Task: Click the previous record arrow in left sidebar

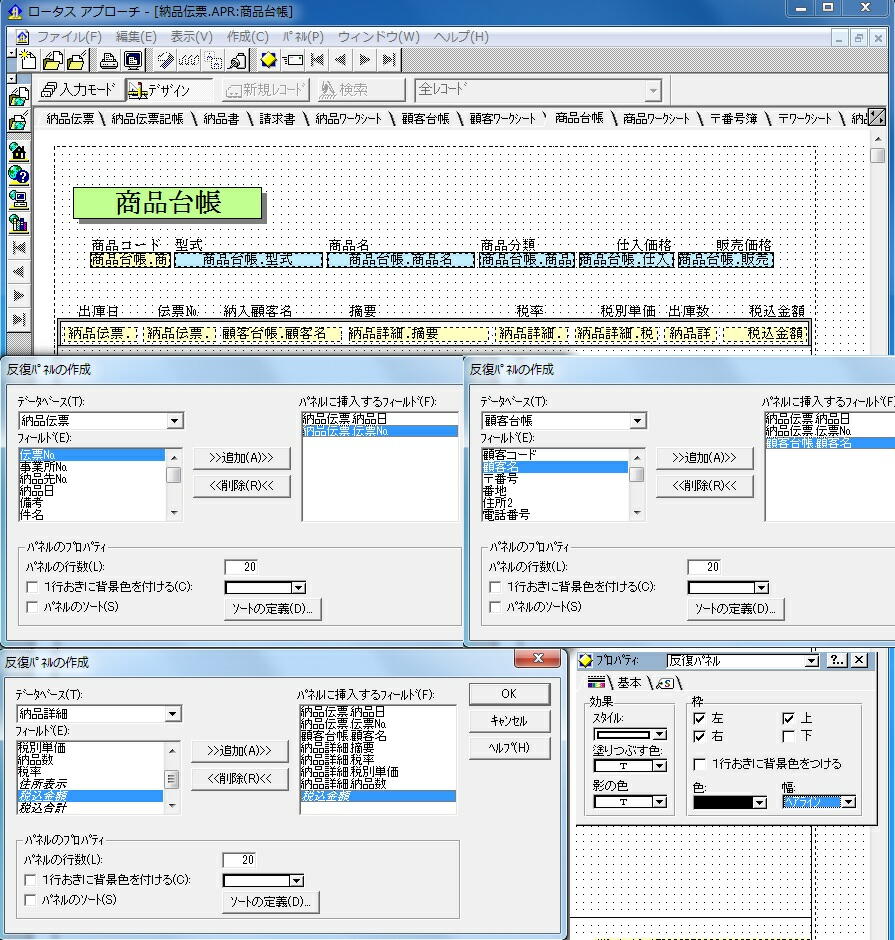Action: tap(19, 271)
